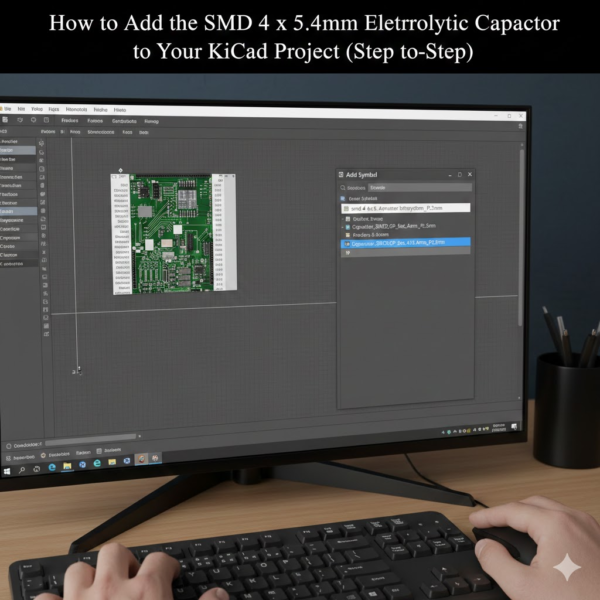
Task: Open the bottom tab with document icon
Action: coord(109,450)
